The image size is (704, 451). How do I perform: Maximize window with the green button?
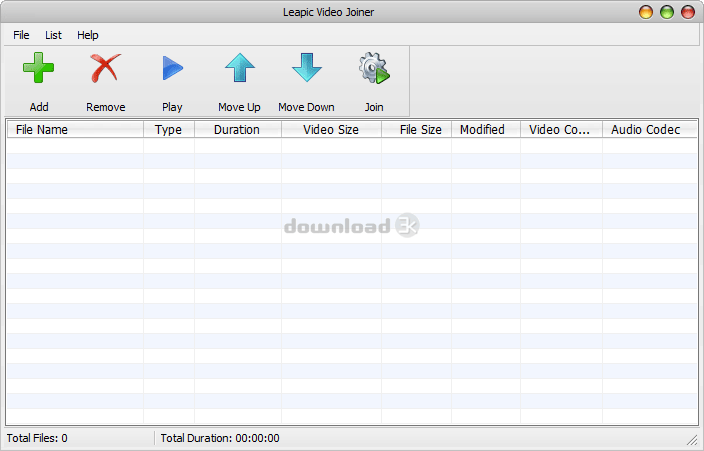[667, 12]
